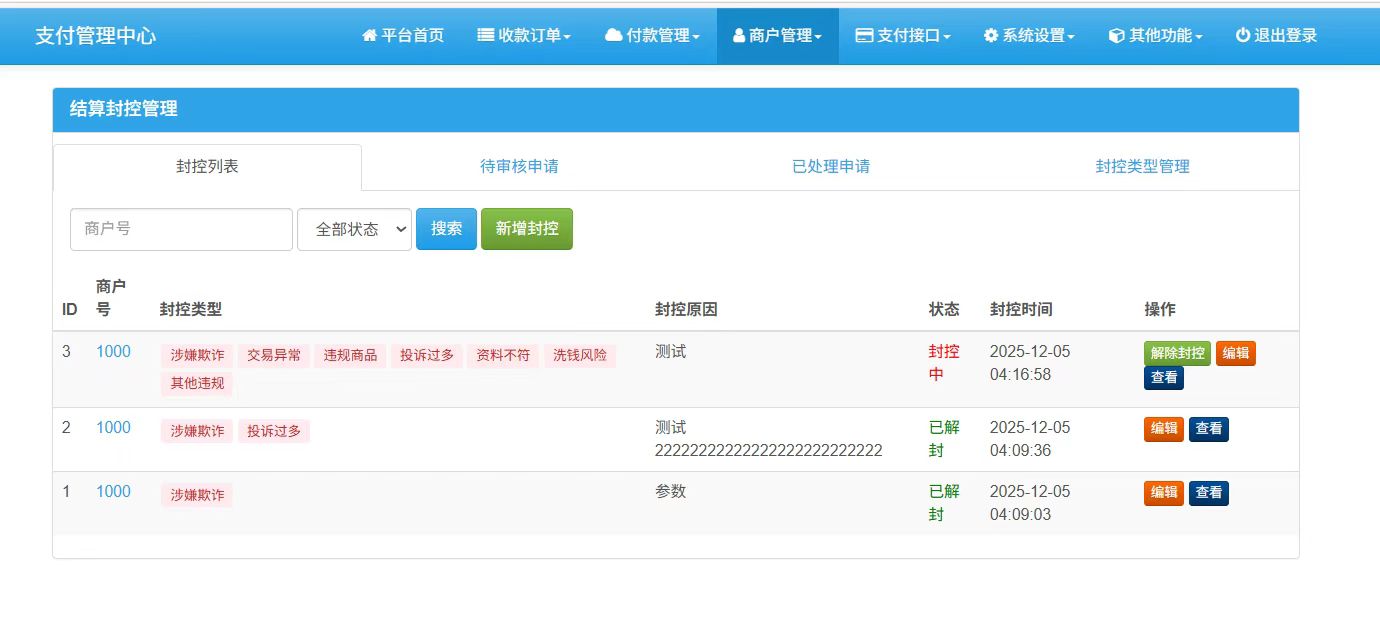Screen dimensions: 1380x626
Task: Click 查看 for record ID 1
Action: coord(1208,493)
